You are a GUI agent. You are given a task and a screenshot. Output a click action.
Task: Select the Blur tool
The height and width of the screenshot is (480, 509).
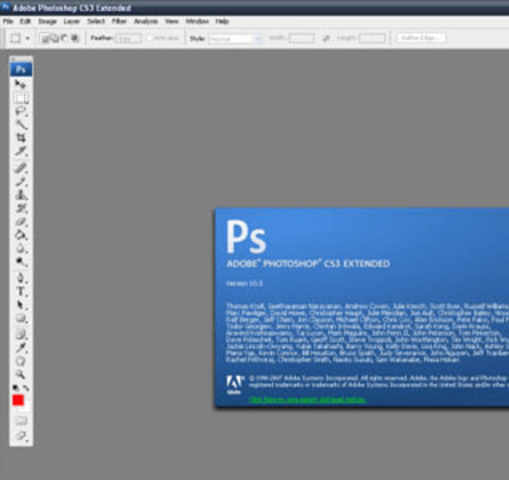21,249
